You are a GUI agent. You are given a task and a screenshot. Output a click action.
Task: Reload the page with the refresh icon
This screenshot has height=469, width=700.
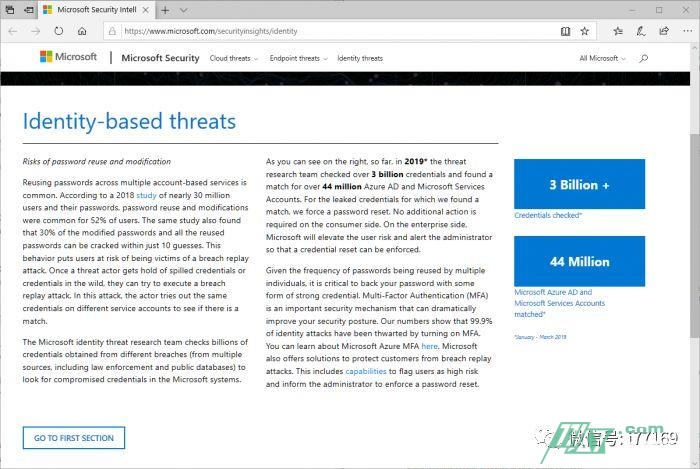click(x=58, y=31)
